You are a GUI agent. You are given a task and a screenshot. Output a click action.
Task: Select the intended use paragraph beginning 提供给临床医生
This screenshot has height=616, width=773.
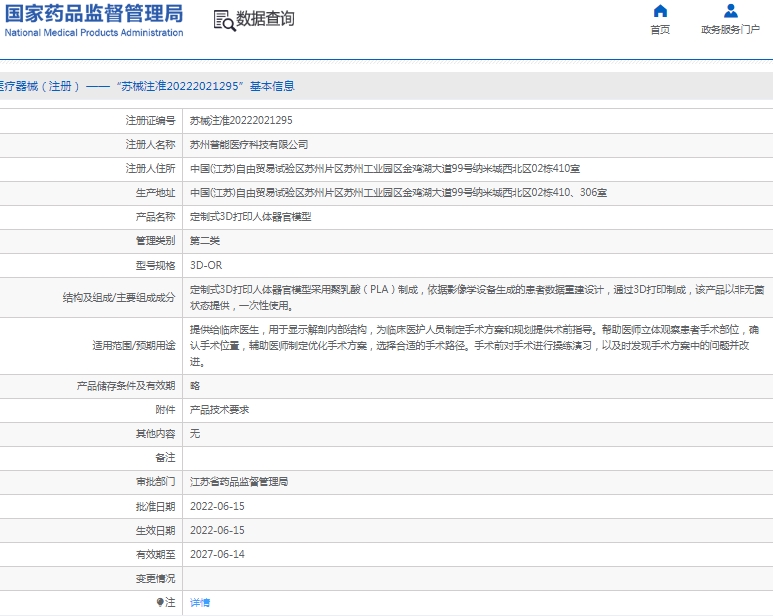pos(474,346)
